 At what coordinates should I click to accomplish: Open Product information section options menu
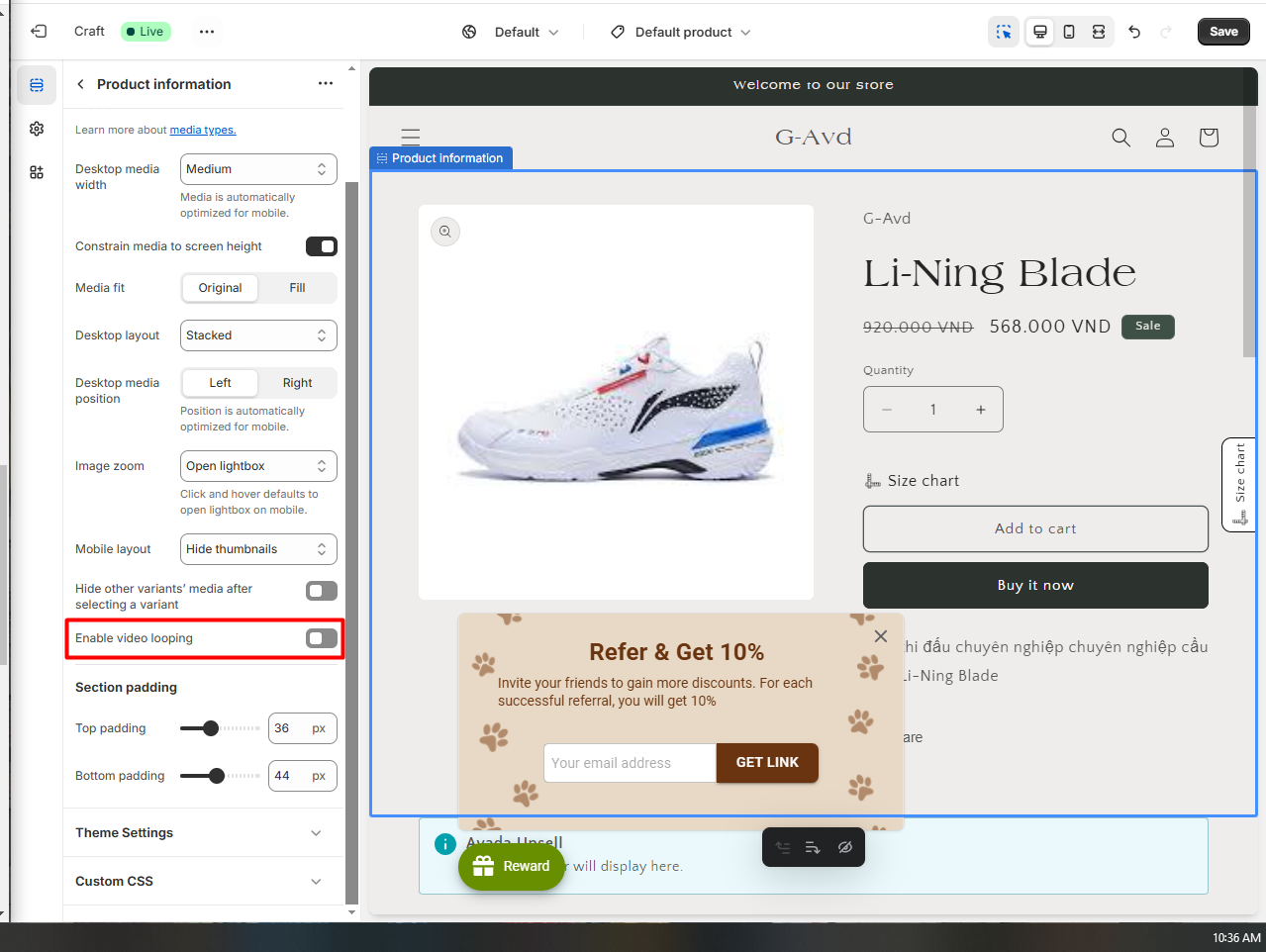tap(326, 84)
